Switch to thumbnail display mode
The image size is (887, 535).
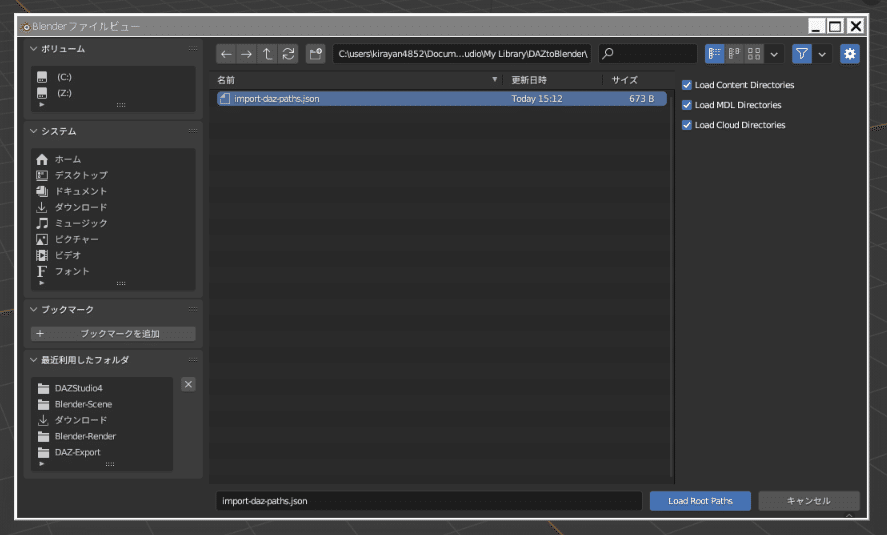coord(754,54)
